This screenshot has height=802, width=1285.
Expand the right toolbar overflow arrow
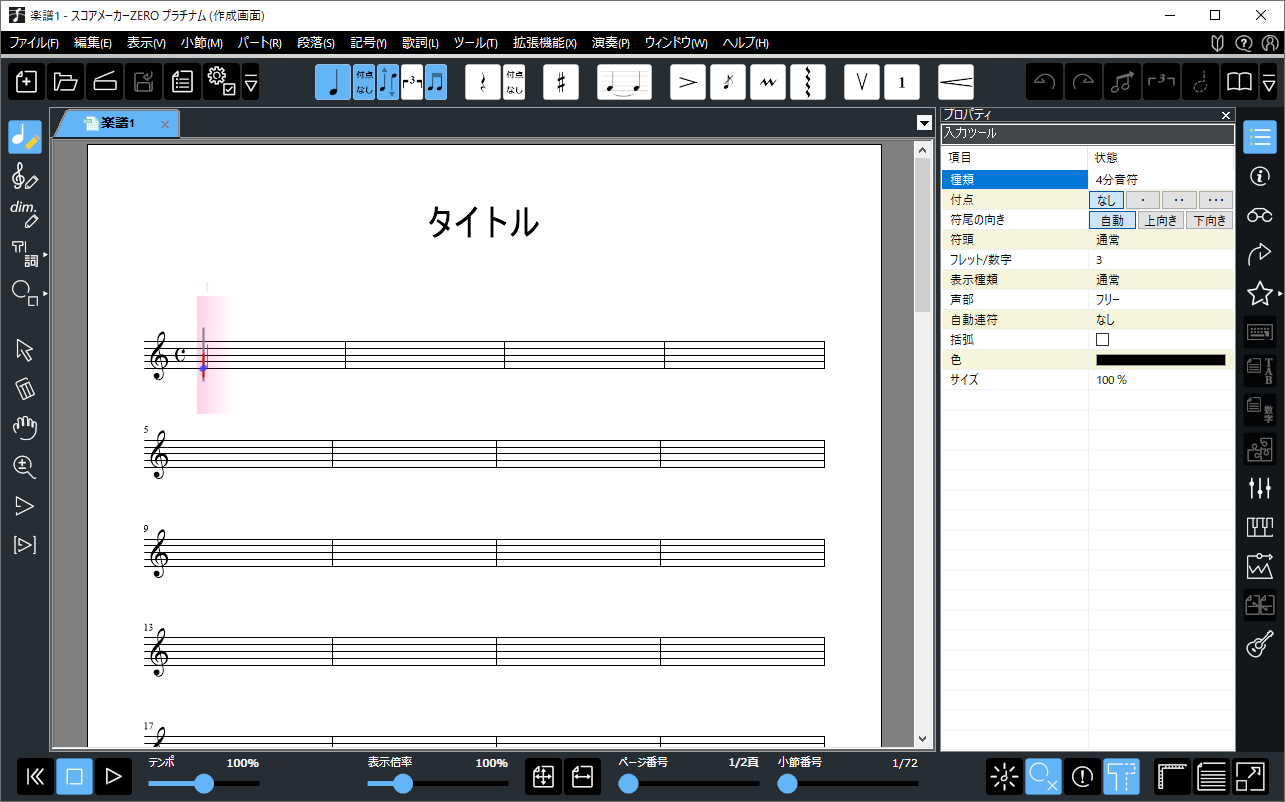(1269, 82)
